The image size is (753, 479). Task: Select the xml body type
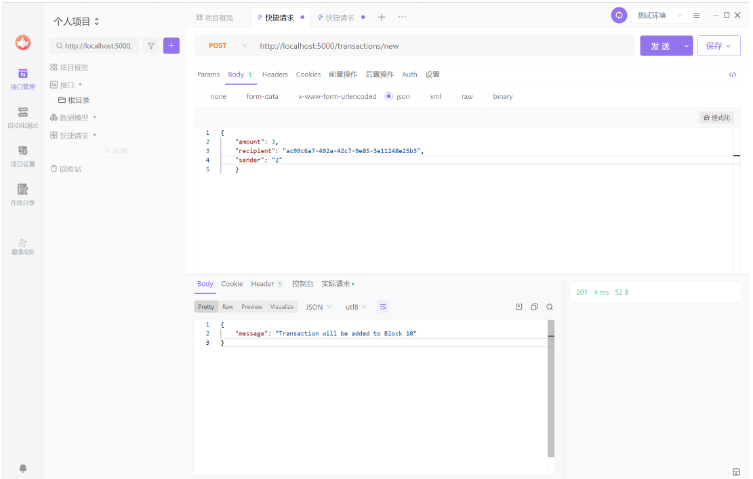pos(430,97)
